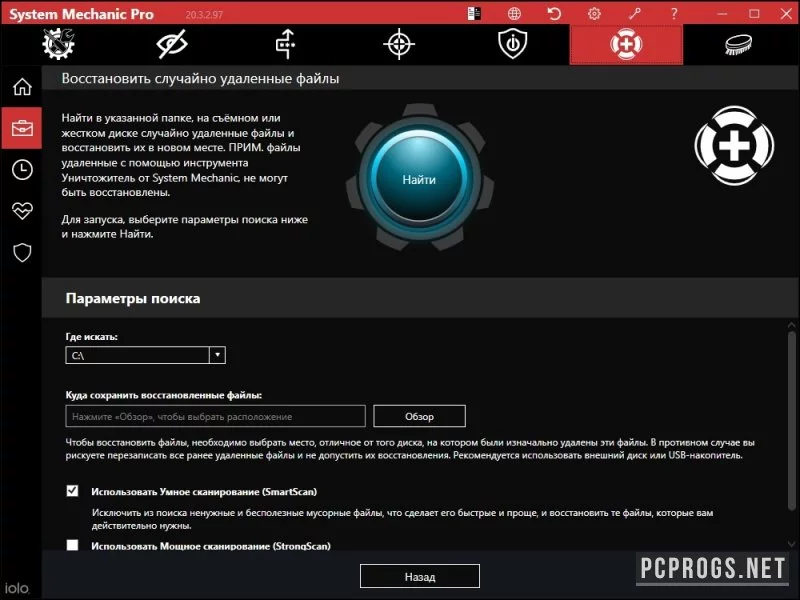Open help question mark icon
Image resolution: width=800 pixels, height=600 pixels.
pos(674,13)
